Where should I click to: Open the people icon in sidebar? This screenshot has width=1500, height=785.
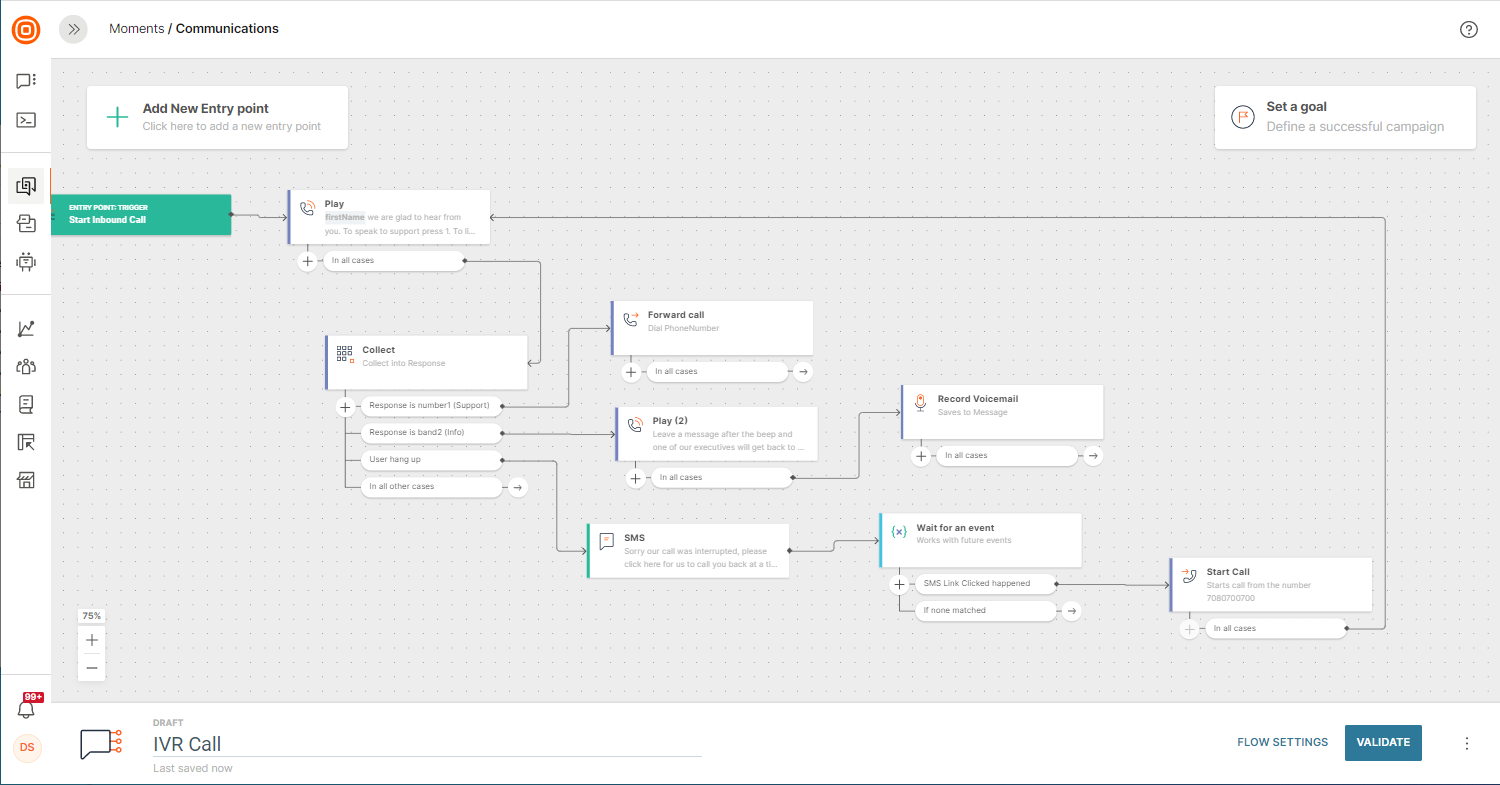pyautogui.click(x=26, y=366)
